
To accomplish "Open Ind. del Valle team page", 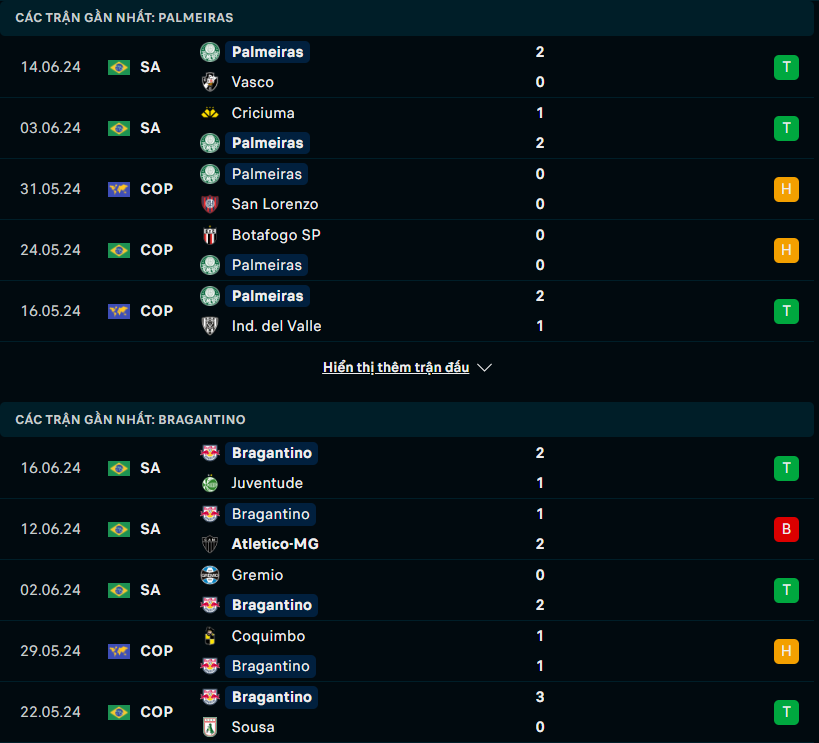I will click(276, 326).
